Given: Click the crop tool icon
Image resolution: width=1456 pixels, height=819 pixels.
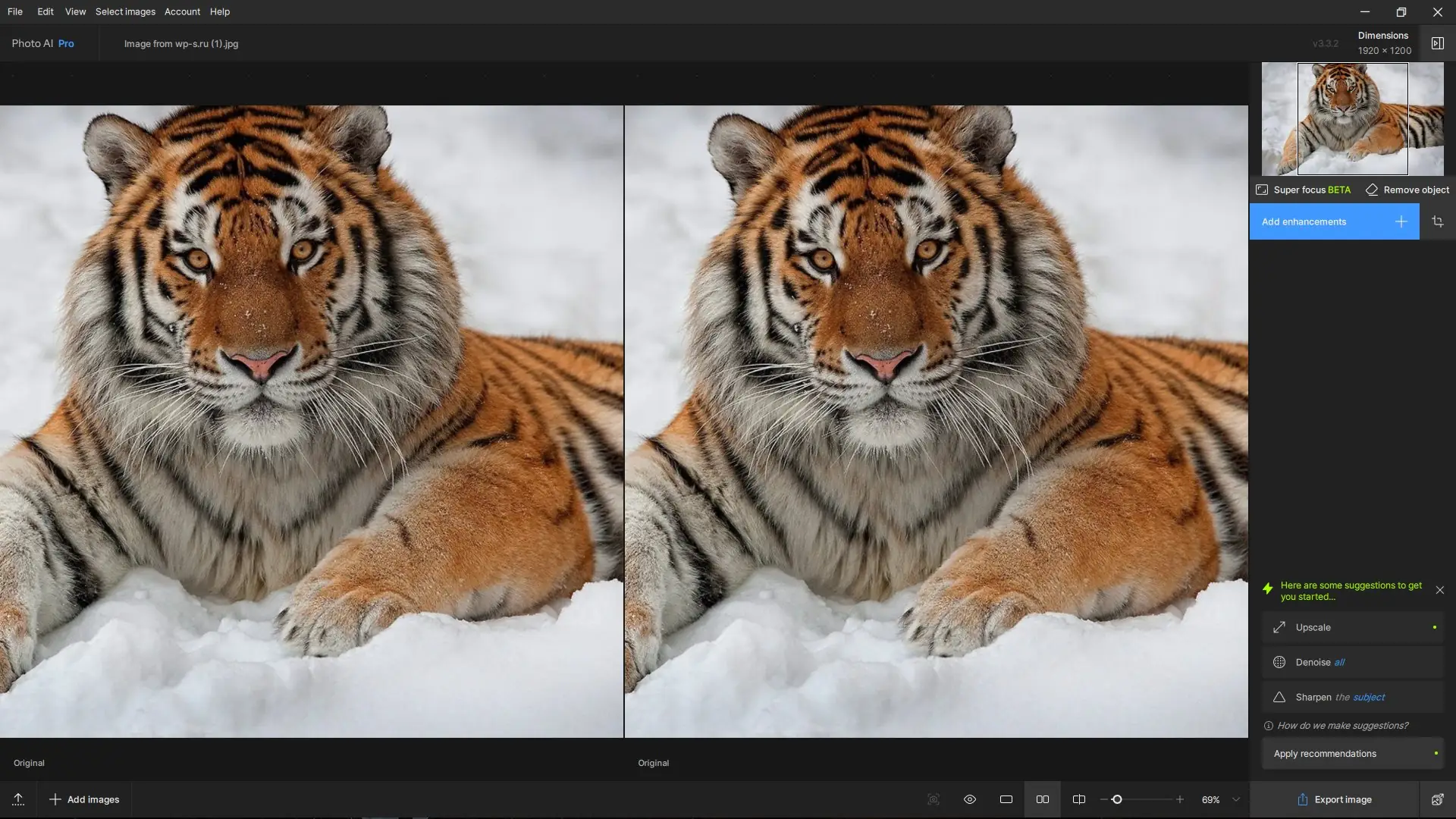Looking at the screenshot, I should (x=1437, y=221).
